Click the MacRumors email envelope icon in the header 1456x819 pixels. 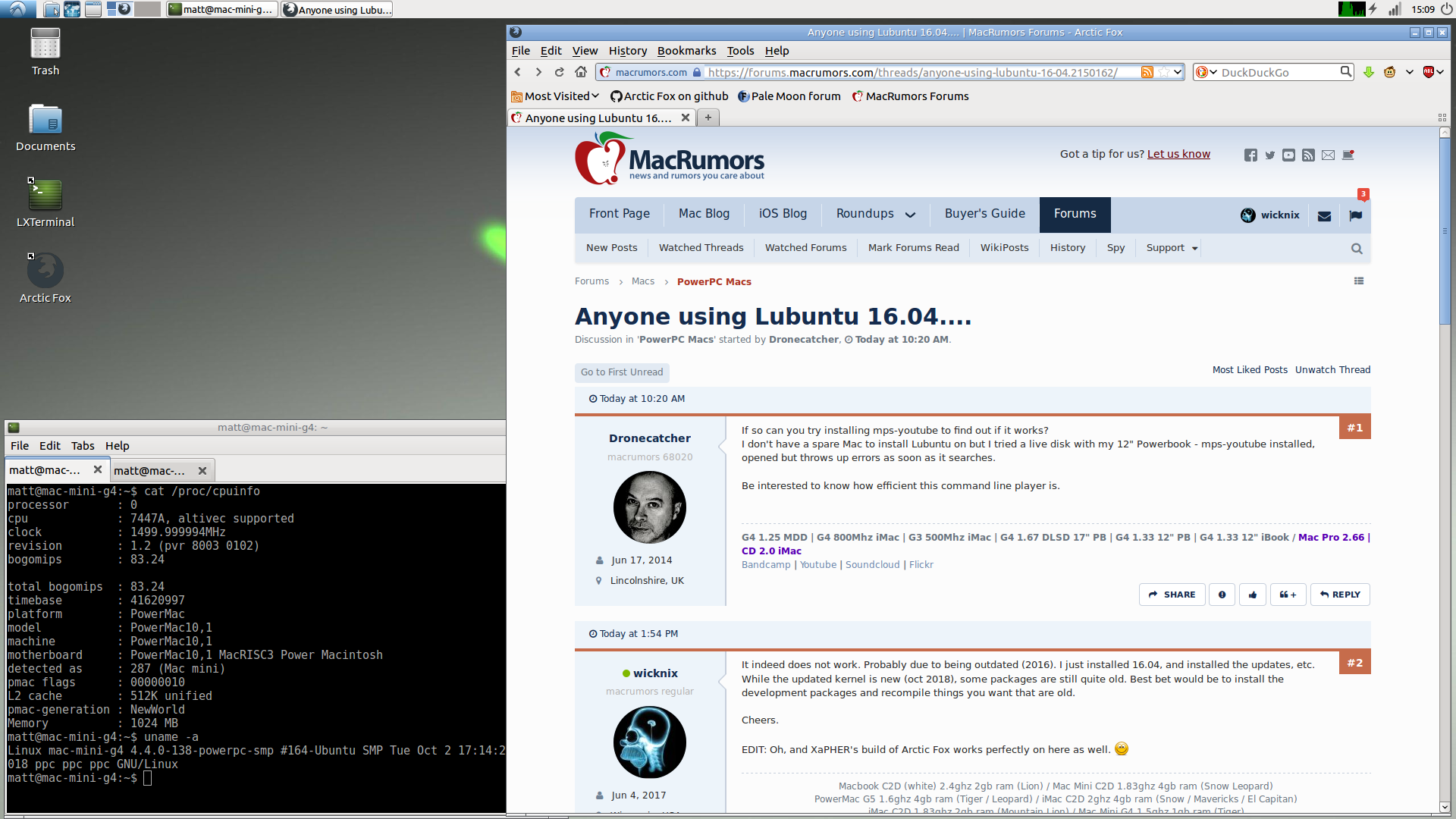(1328, 155)
